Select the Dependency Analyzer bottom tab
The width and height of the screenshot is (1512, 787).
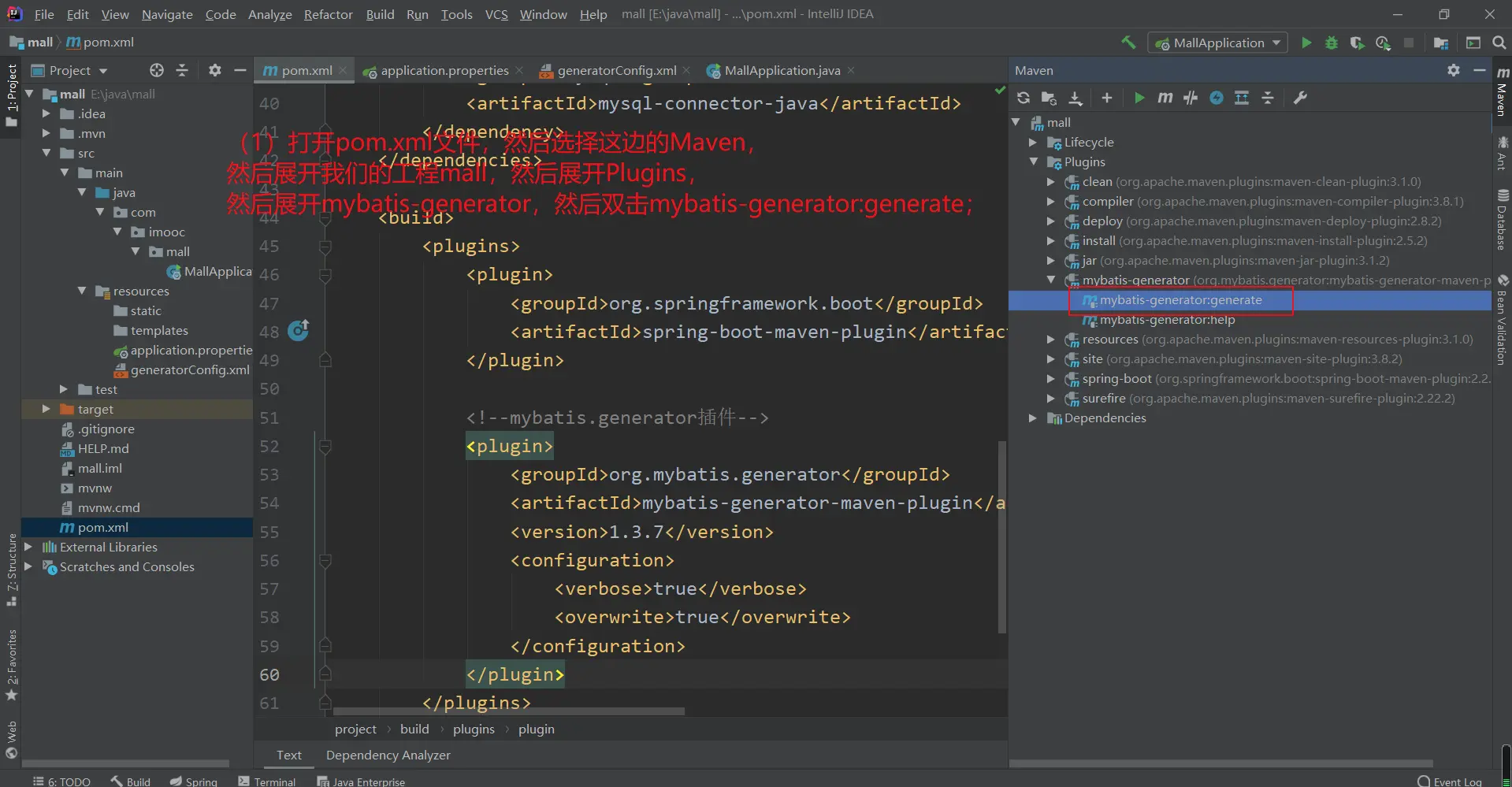(388, 755)
